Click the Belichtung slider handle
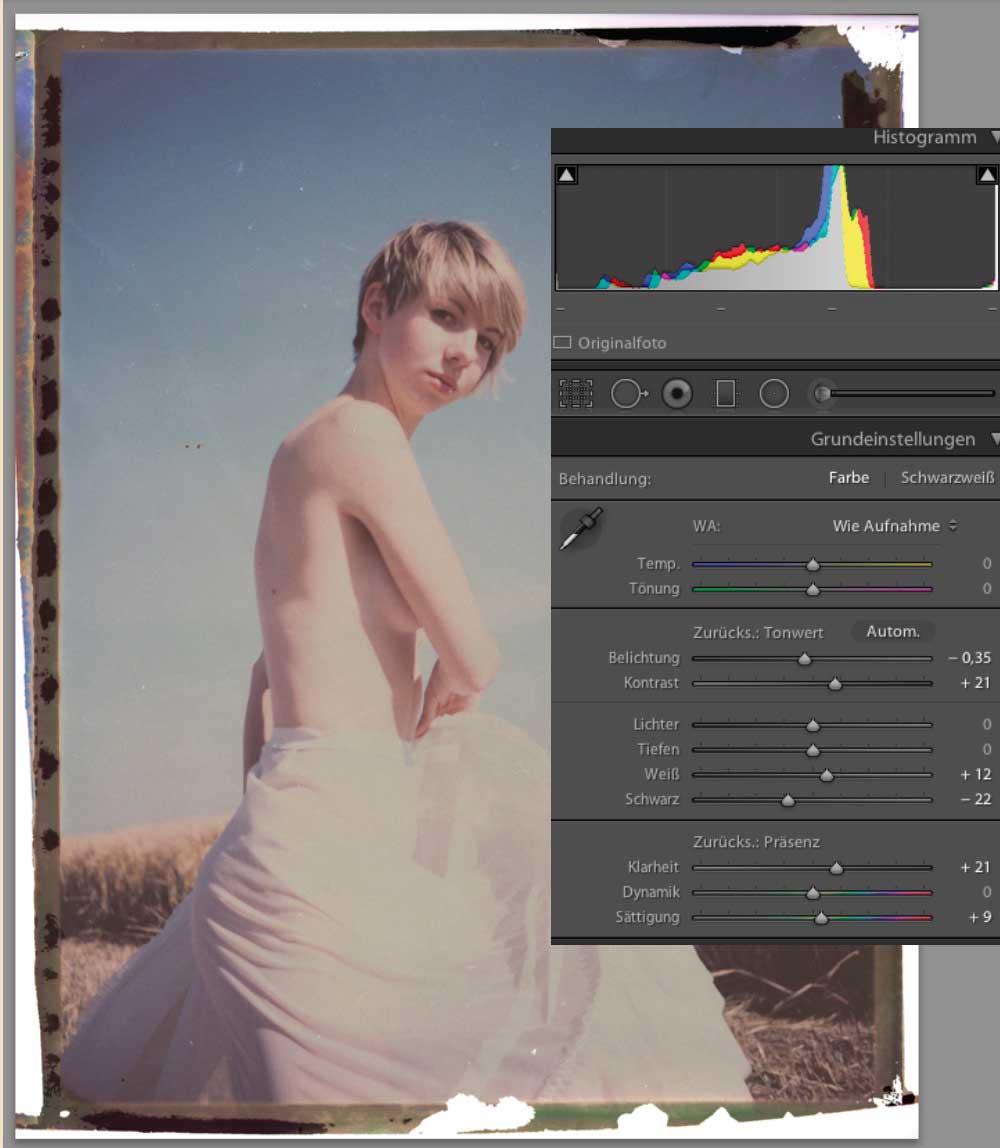1000x1148 pixels. coord(804,659)
